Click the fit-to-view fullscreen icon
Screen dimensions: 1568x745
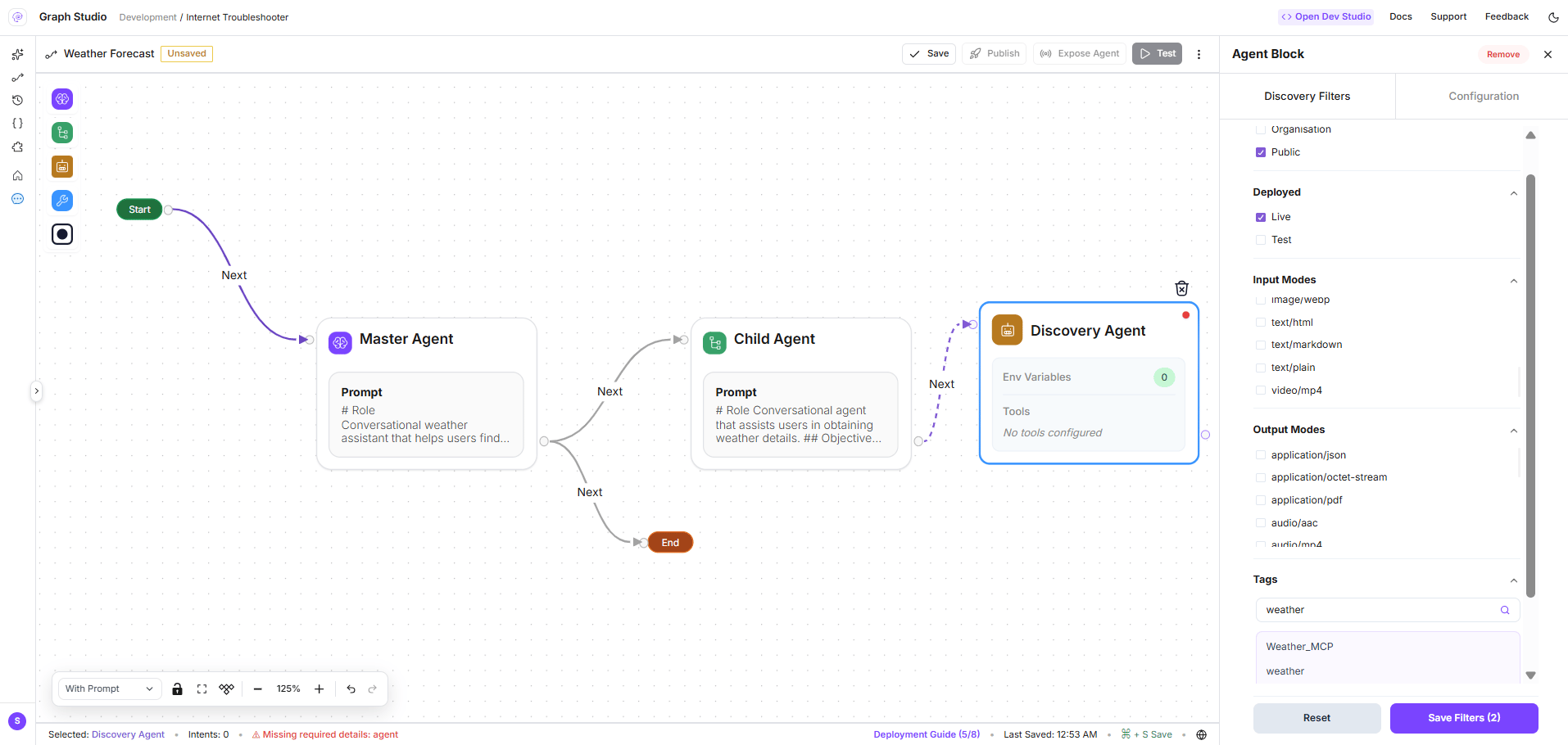click(x=202, y=689)
